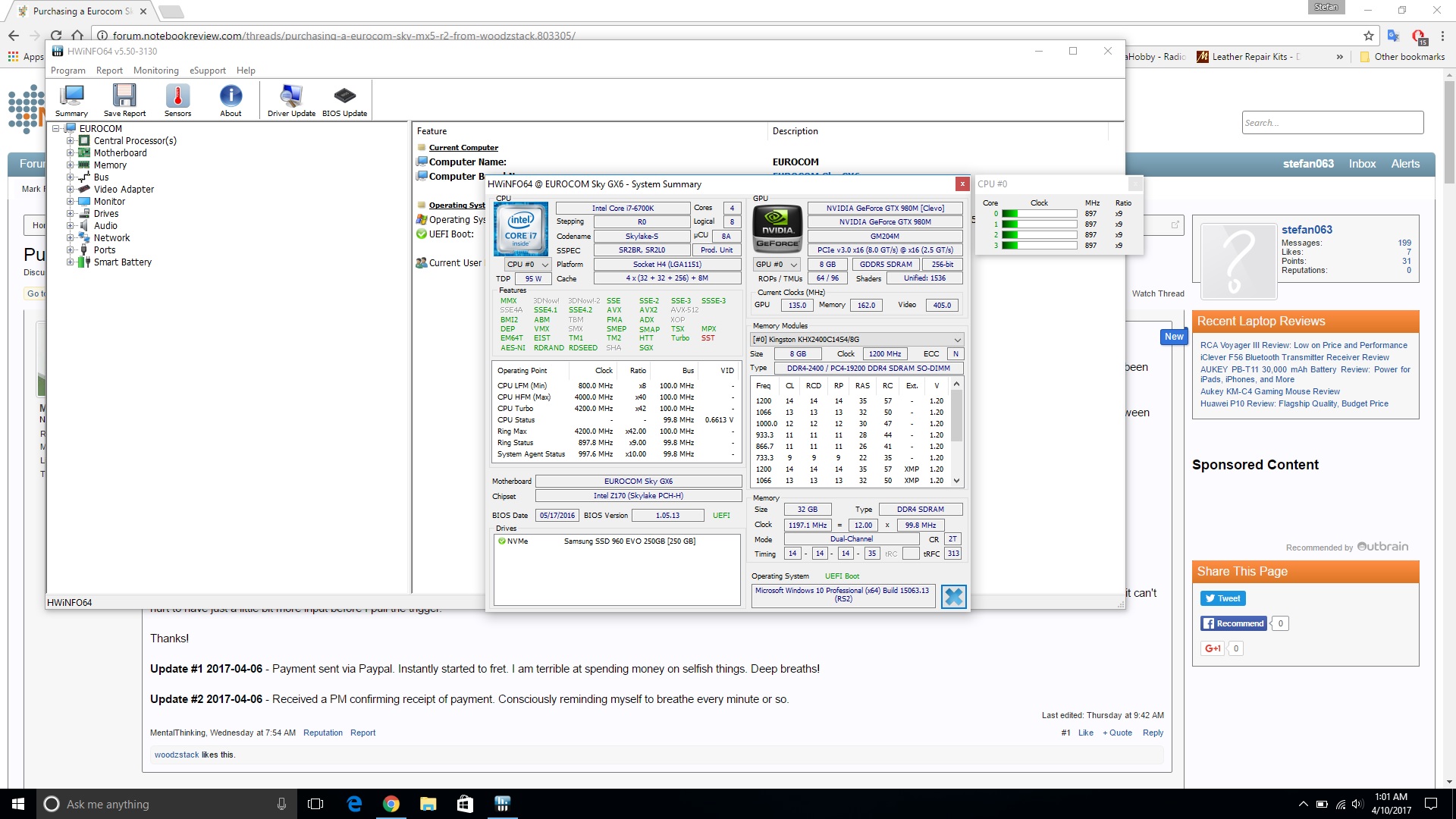Click the Save Report floppy icon
This screenshot has width=1456, height=819.
tap(124, 100)
